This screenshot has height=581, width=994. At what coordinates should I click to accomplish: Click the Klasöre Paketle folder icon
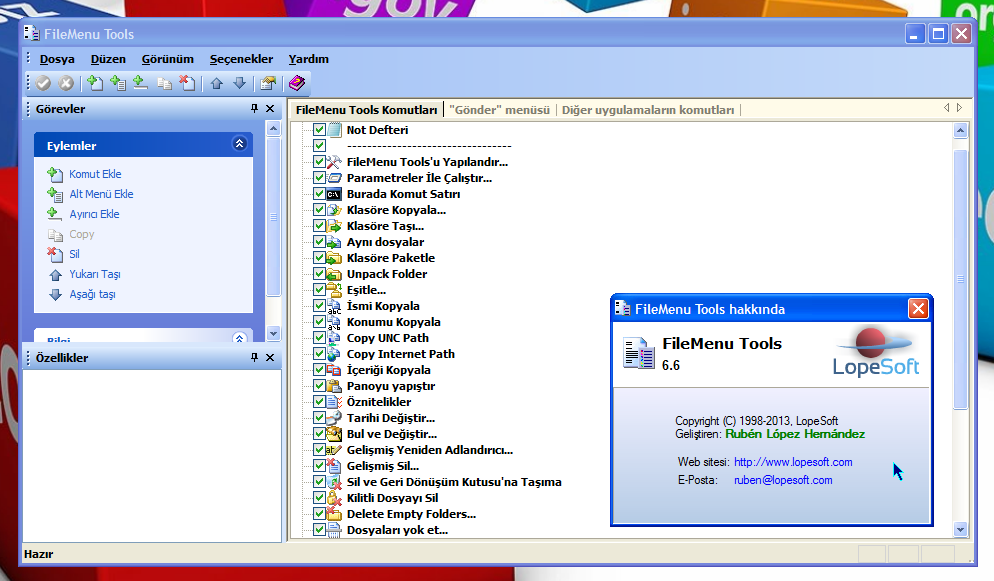tap(334, 258)
